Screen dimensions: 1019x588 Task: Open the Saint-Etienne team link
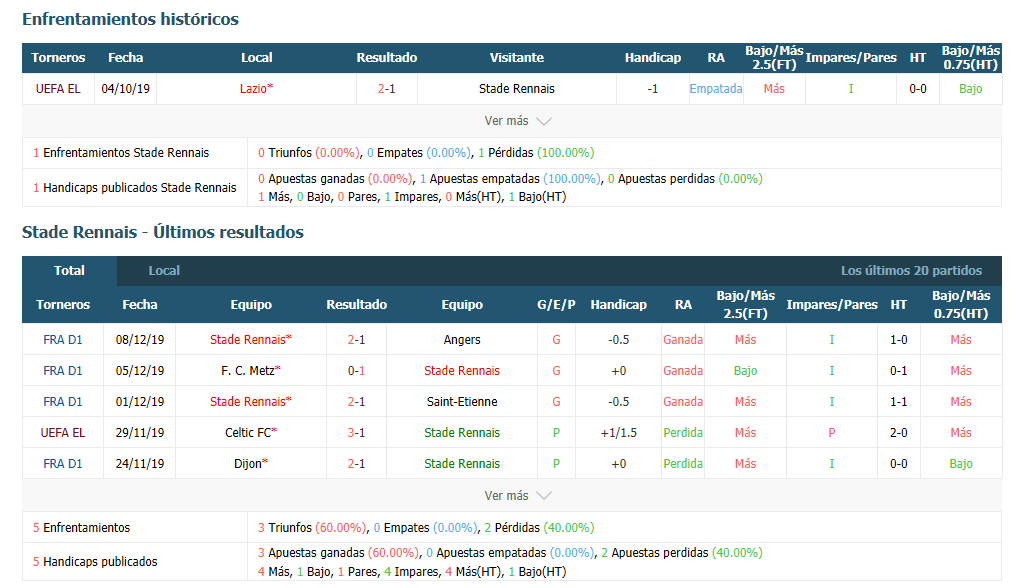coord(462,402)
